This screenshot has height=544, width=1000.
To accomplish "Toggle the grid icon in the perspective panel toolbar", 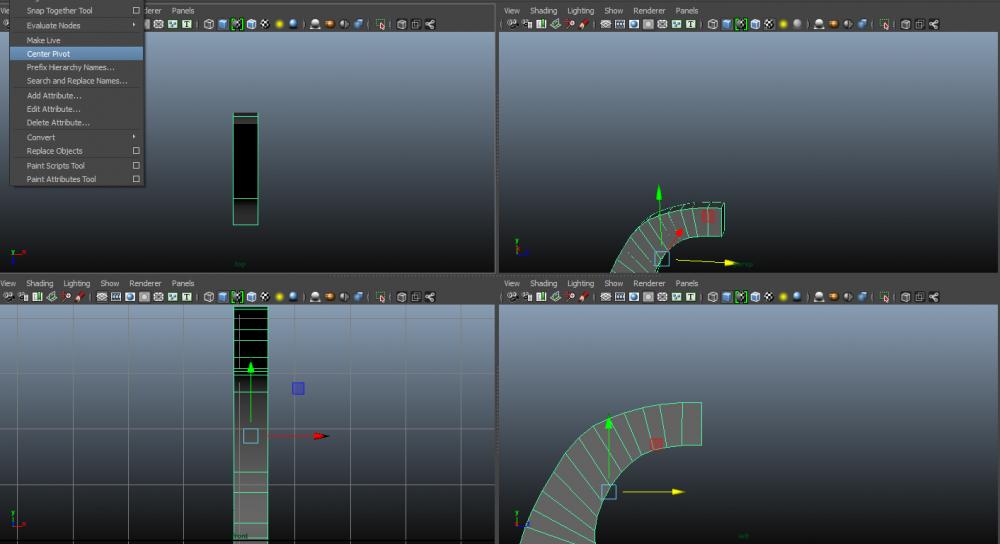I will click(606, 24).
